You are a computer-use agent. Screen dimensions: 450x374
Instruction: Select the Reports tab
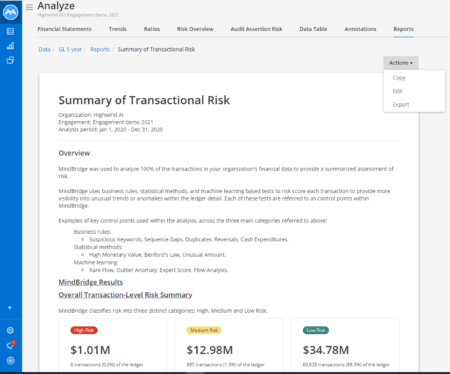pyautogui.click(x=403, y=29)
